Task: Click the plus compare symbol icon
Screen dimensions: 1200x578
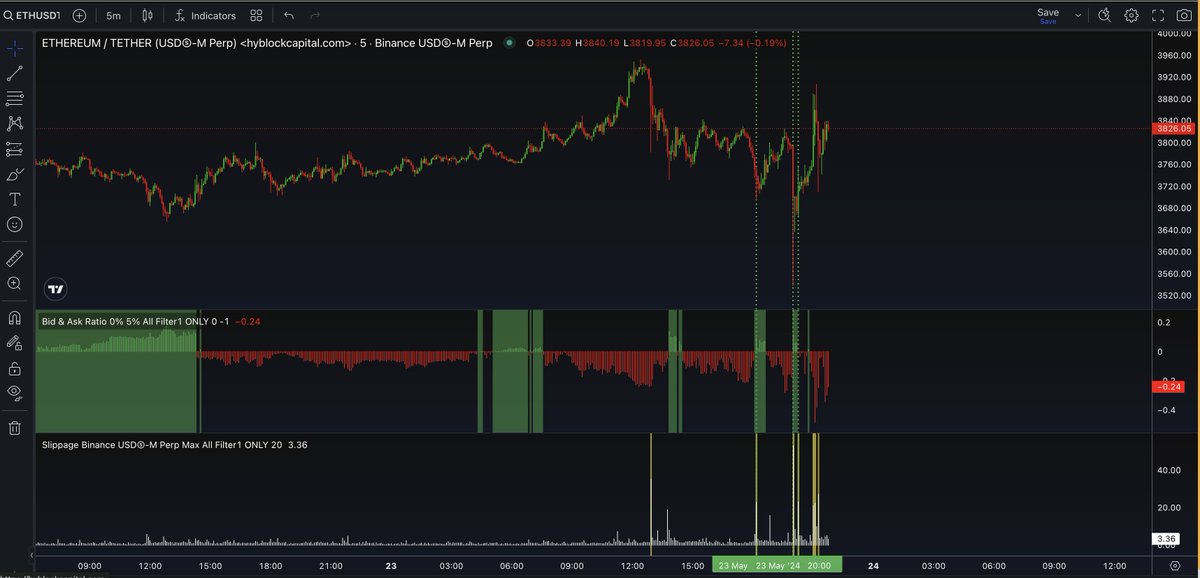Action: pyautogui.click(x=79, y=16)
